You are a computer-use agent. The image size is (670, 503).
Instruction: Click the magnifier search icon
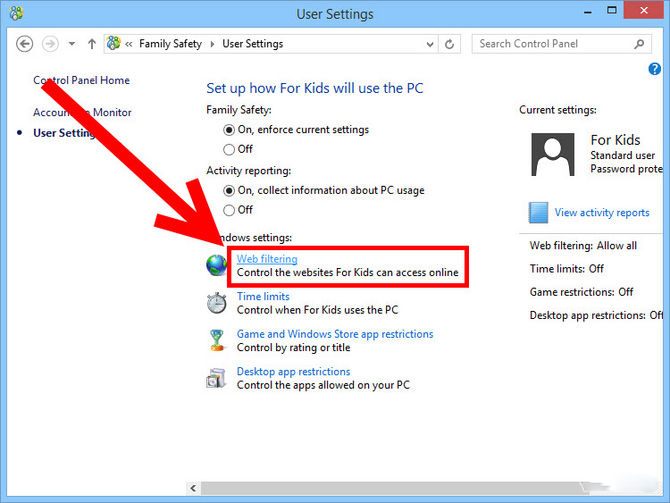pyautogui.click(x=639, y=44)
